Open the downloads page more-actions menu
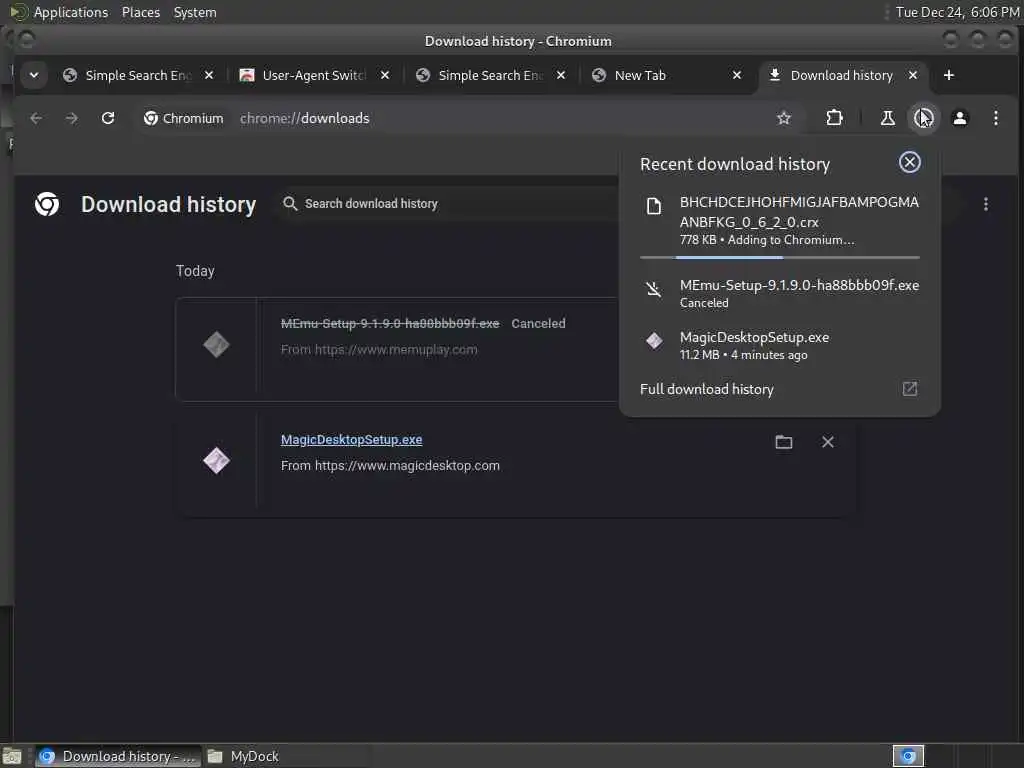 coord(985,204)
